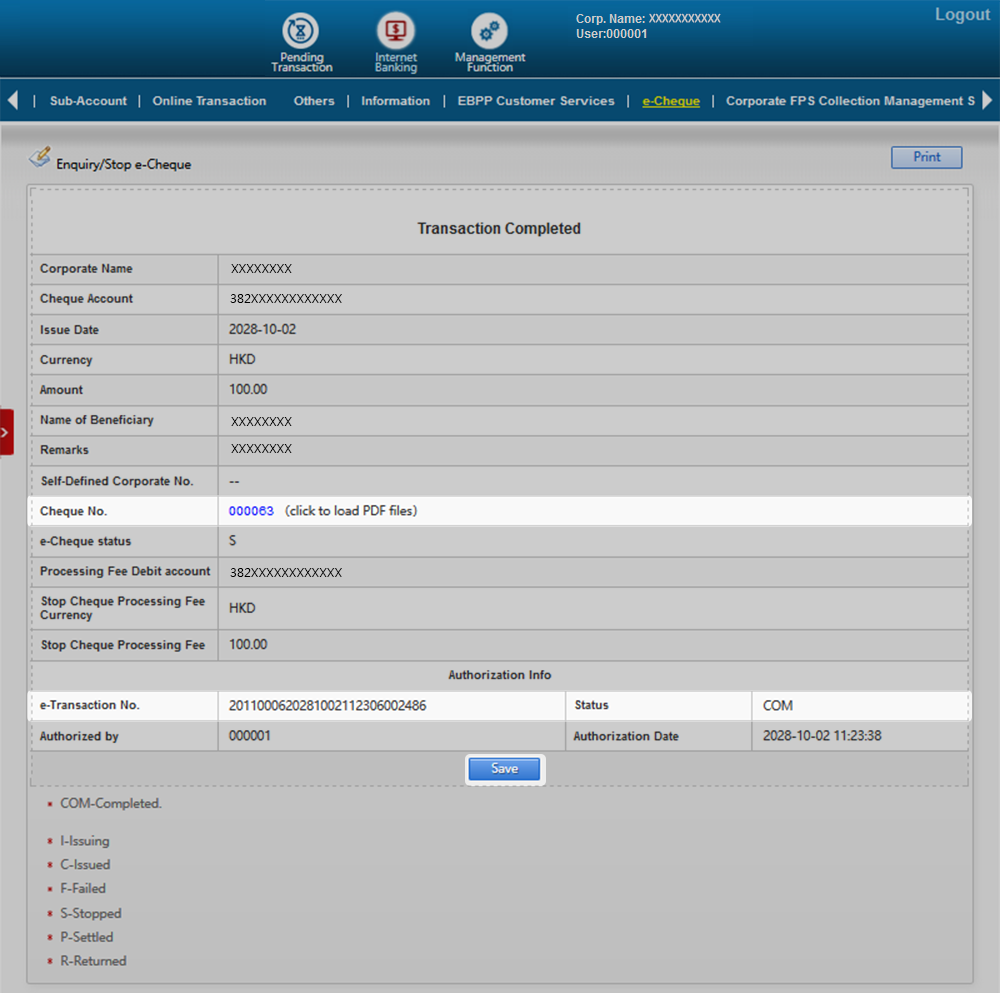
Task: Open the Sub-Account menu
Action: 88,101
